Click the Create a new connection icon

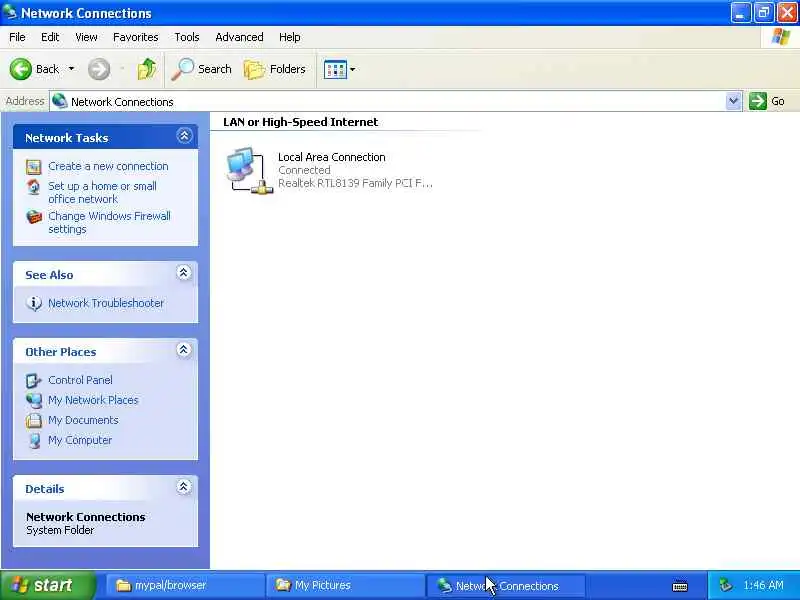coord(34,167)
